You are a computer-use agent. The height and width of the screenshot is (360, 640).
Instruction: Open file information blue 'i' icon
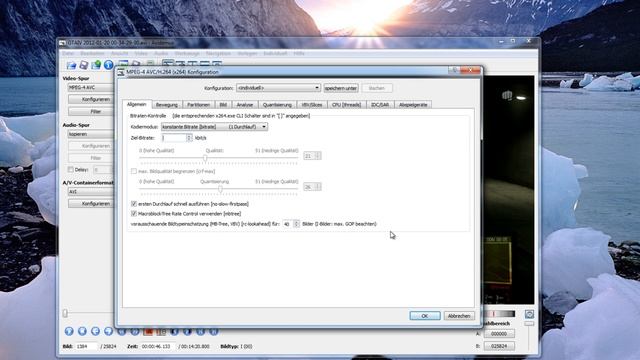click(x=108, y=65)
